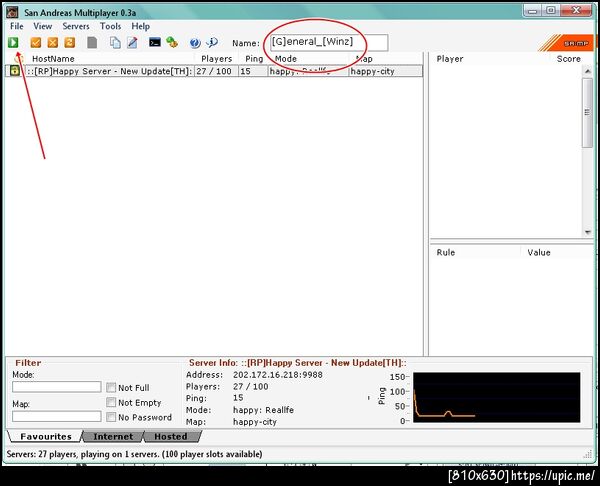Click the SA-MP logo banner
This screenshot has width=600, height=486.
(x=567, y=43)
